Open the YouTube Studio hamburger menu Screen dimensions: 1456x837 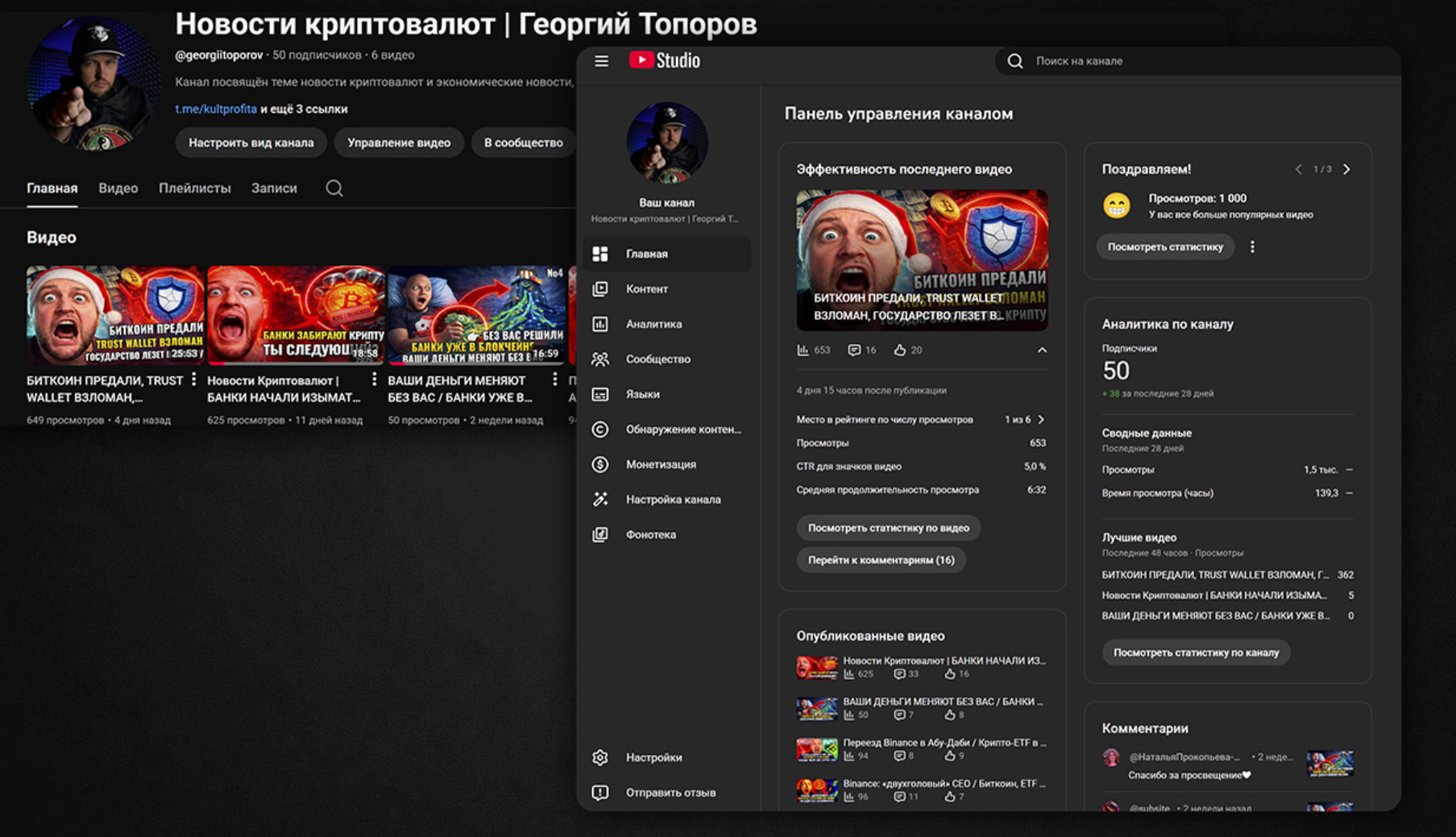601,61
